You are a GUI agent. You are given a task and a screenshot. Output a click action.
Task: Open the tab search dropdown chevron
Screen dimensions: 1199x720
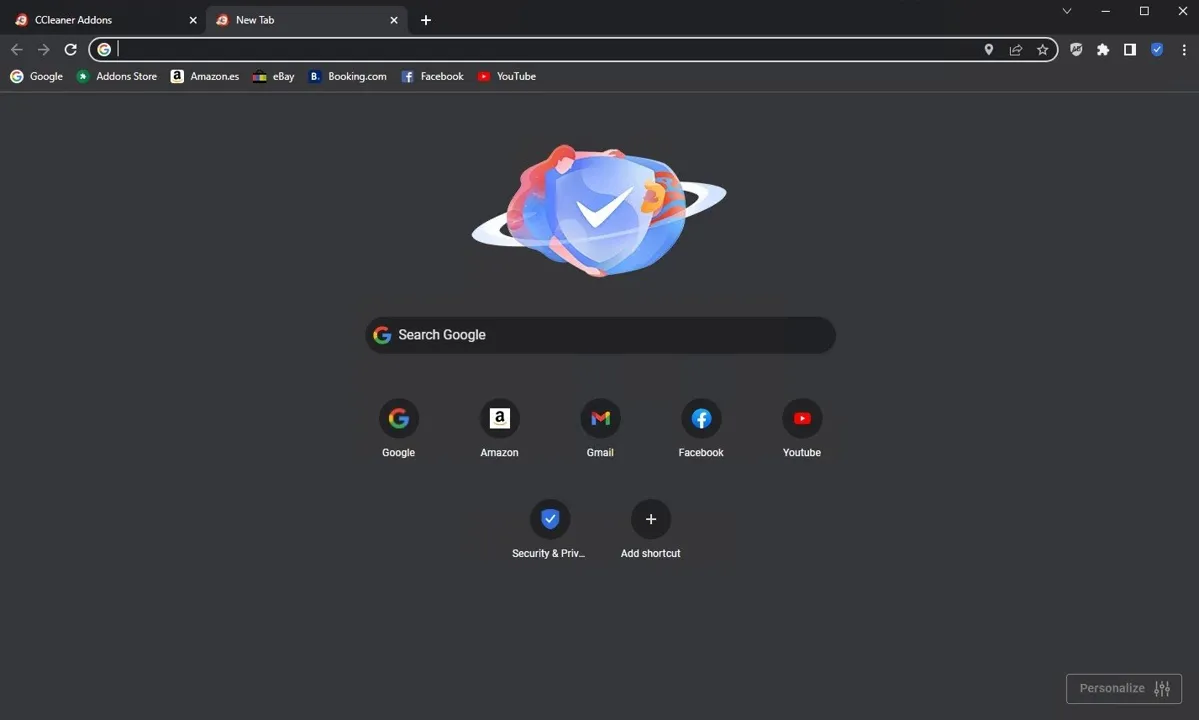point(1067,11)
